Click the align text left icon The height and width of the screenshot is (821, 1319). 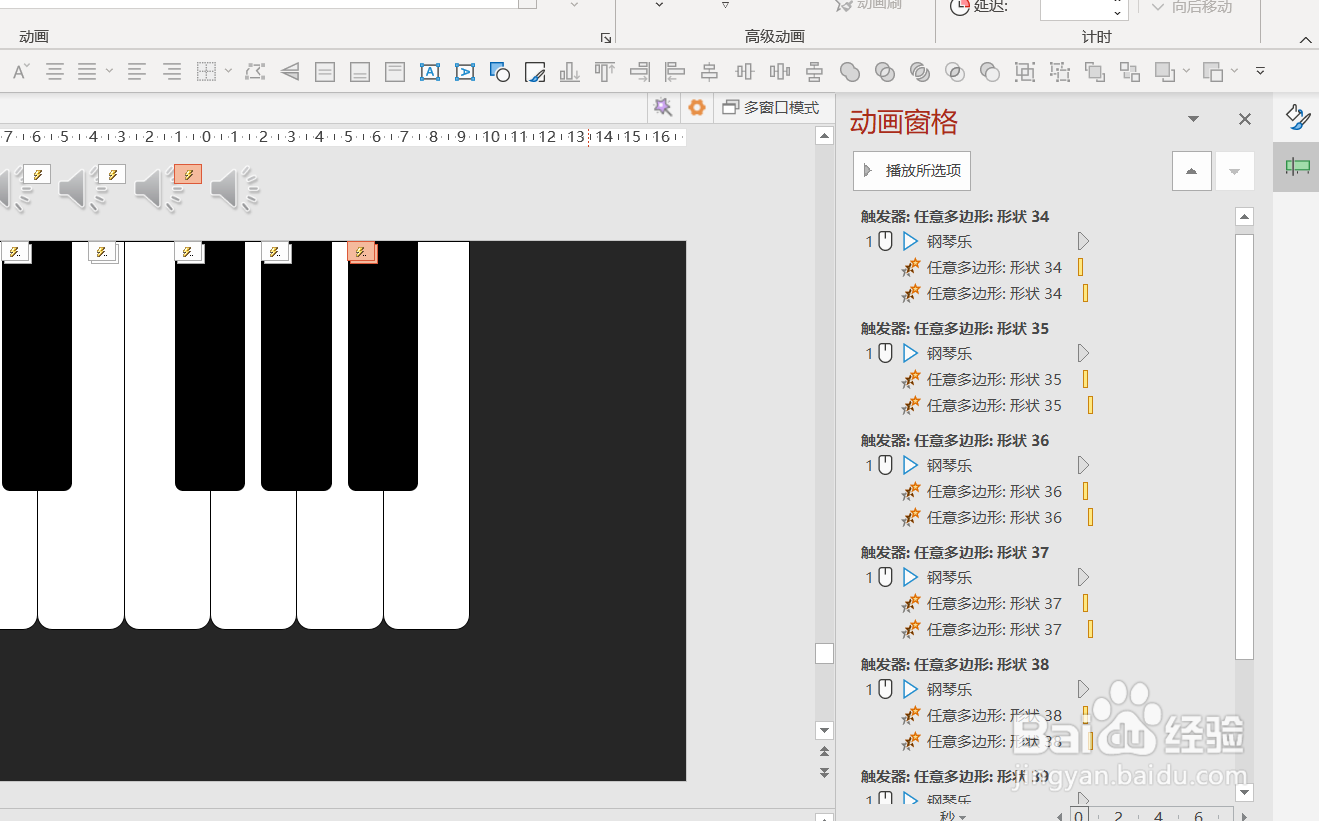136,72
